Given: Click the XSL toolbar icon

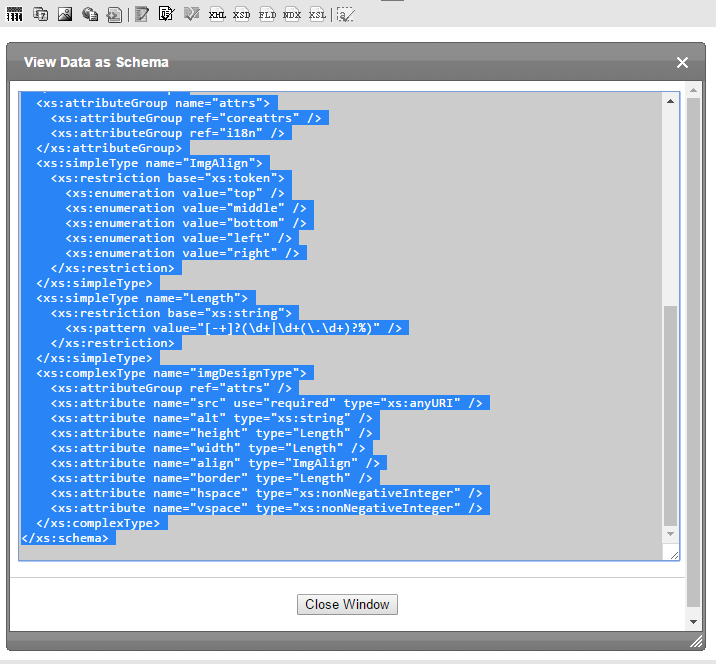Looking at the screenshot, I should coord(317,15).
